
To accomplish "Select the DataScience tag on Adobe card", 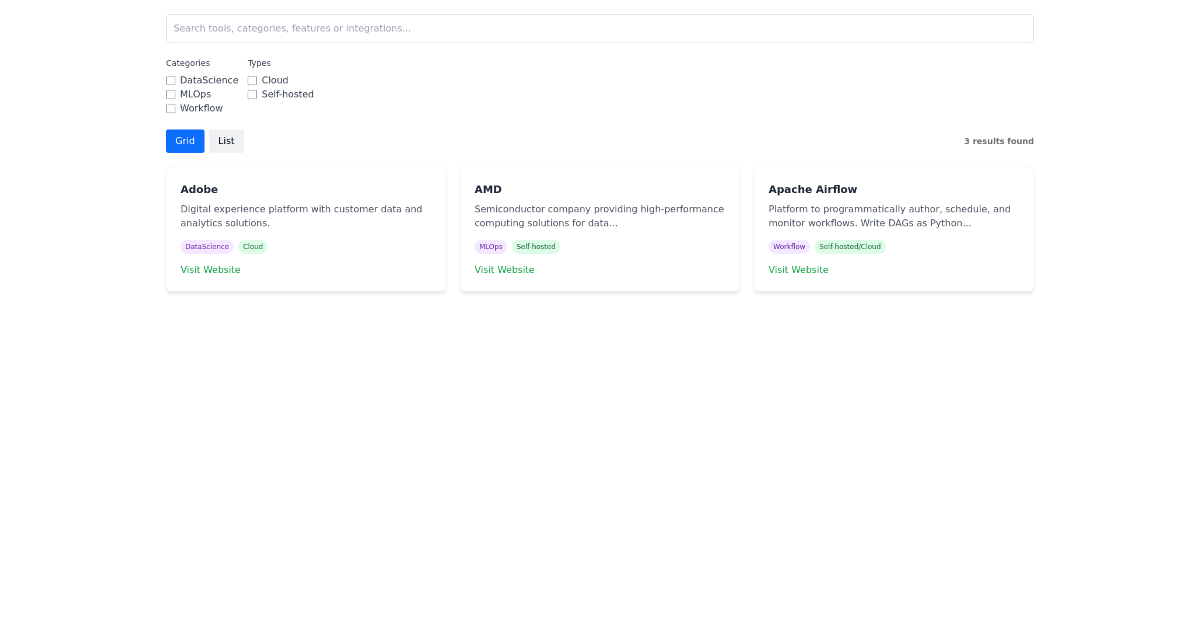I will click(x=206, y=246).
